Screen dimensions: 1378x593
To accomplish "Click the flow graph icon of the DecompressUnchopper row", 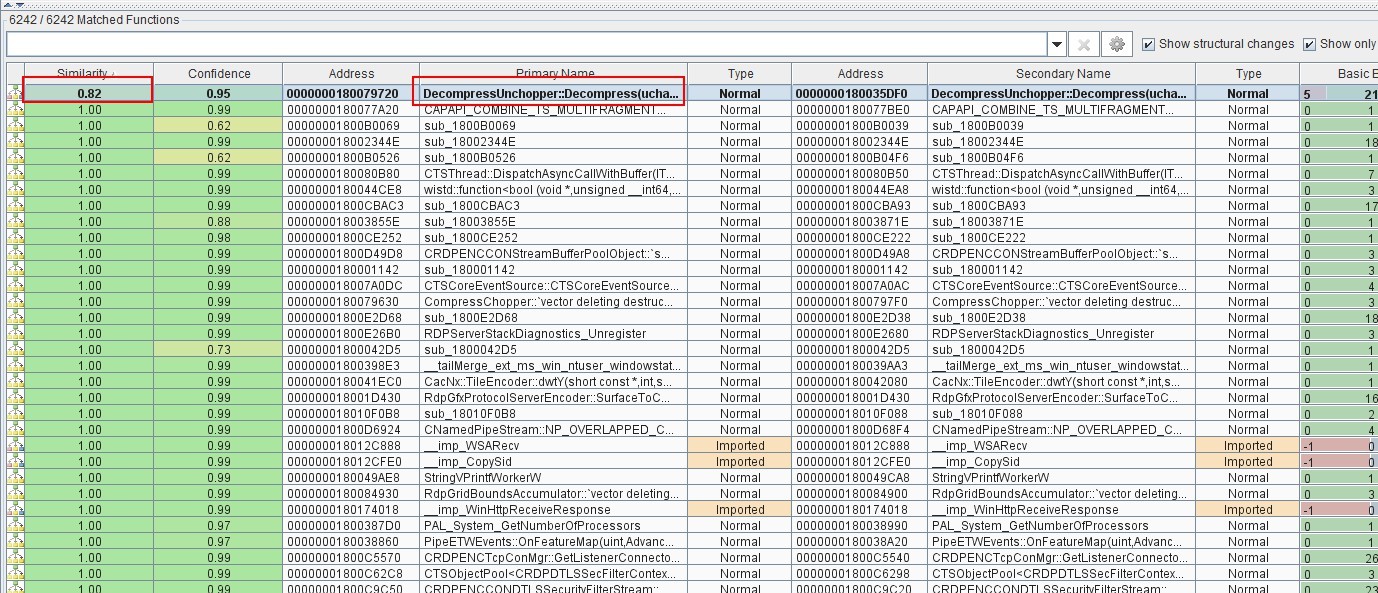I will [14, 94].
